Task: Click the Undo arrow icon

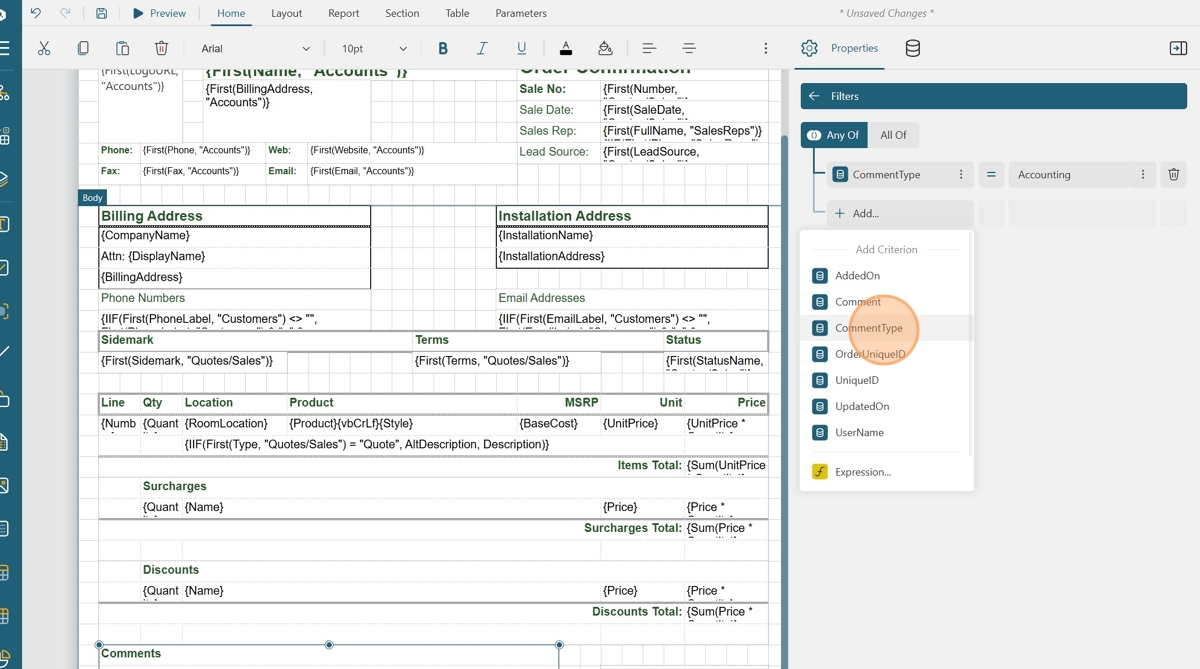Action: click(x=36, y=13)
